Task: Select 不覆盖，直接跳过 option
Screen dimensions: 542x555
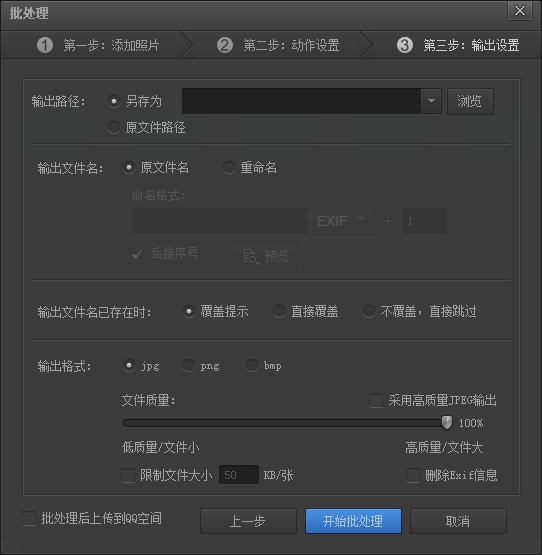Action: pyautogui.click(x=369, y=311)
